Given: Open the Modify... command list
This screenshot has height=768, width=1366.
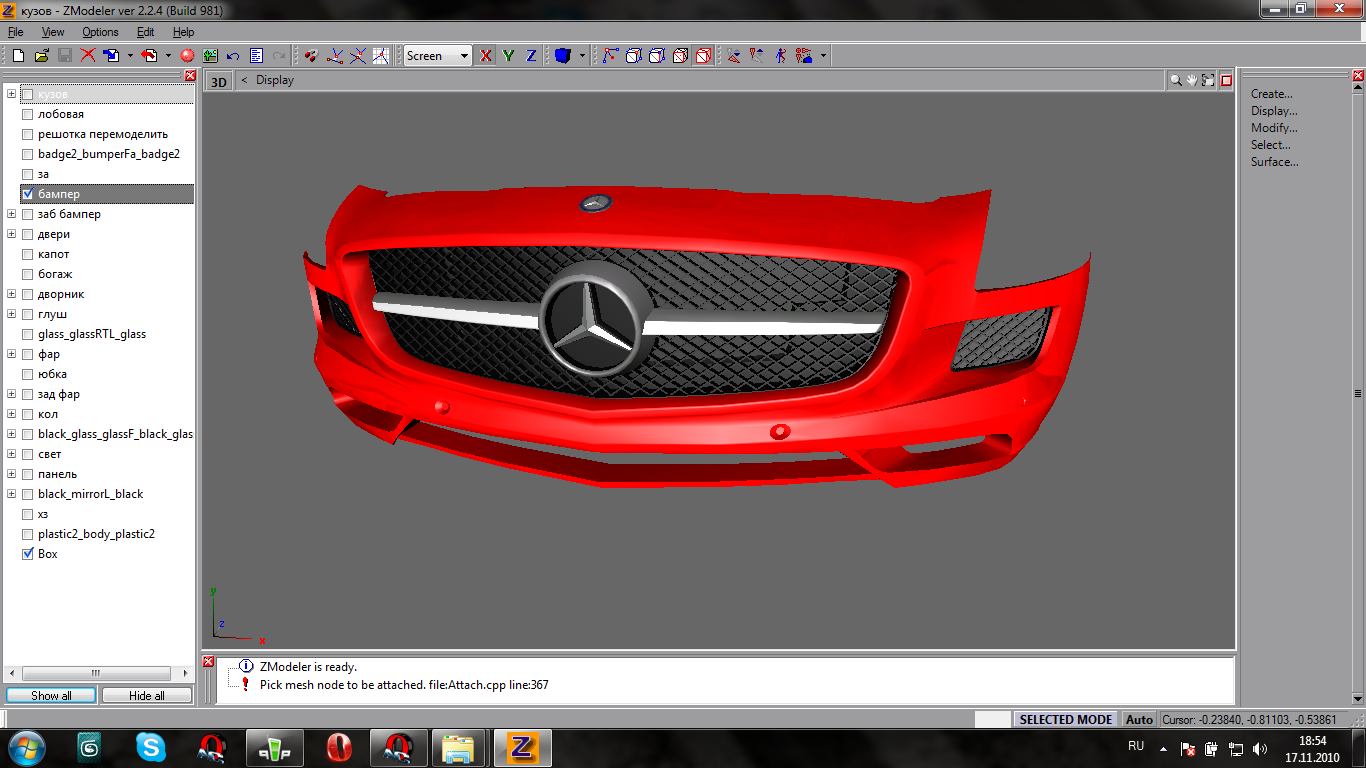Looking at the screenshot, I should coord(1274,128).
